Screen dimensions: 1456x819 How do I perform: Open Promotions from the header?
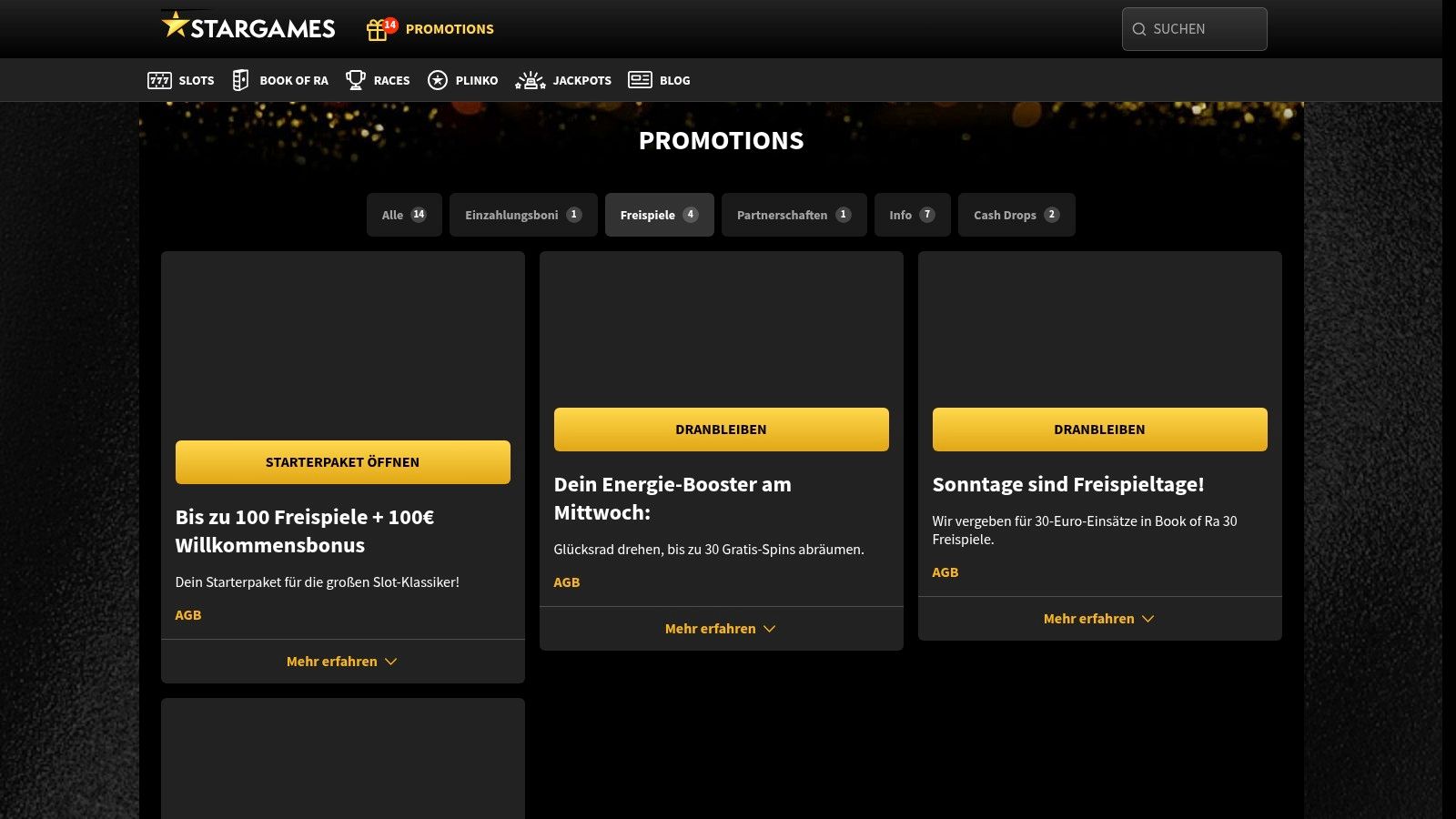450,29
